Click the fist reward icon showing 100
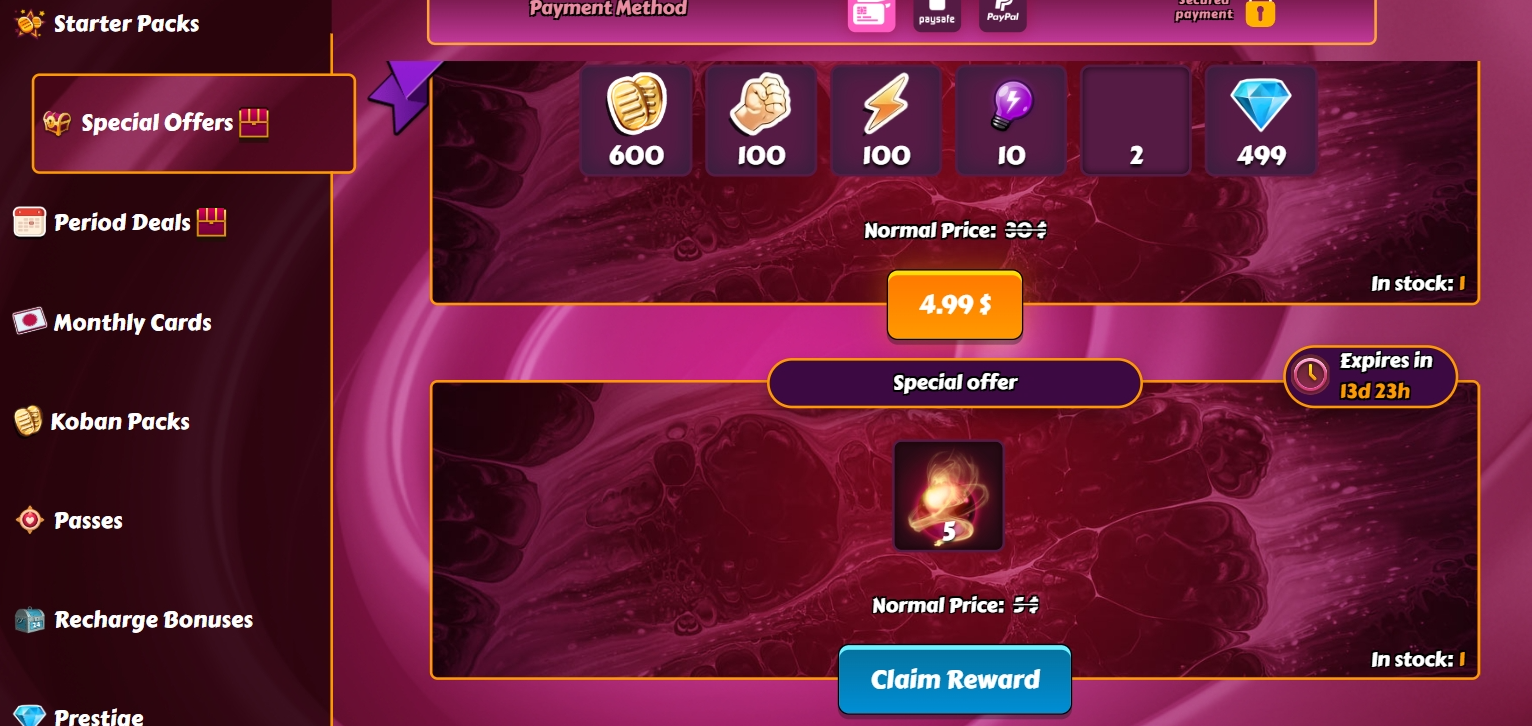Screen dimensions: 1532x726 pos(761,121)
